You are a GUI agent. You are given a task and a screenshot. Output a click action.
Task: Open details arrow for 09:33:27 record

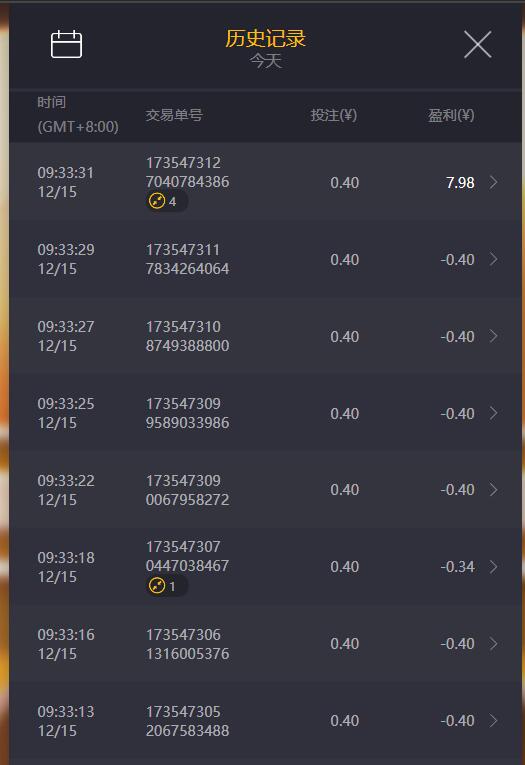tap(493, 336)
